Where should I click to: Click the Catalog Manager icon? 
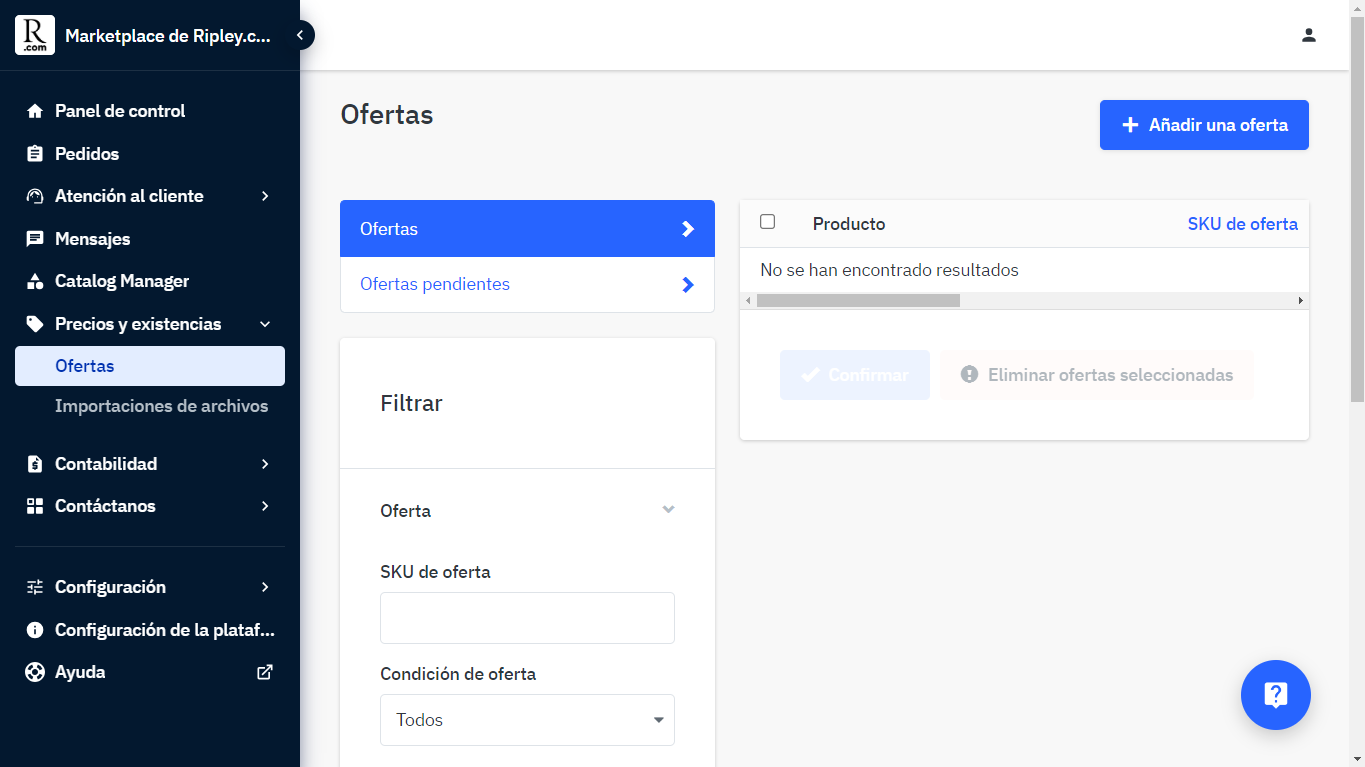(x=33, y=281)
